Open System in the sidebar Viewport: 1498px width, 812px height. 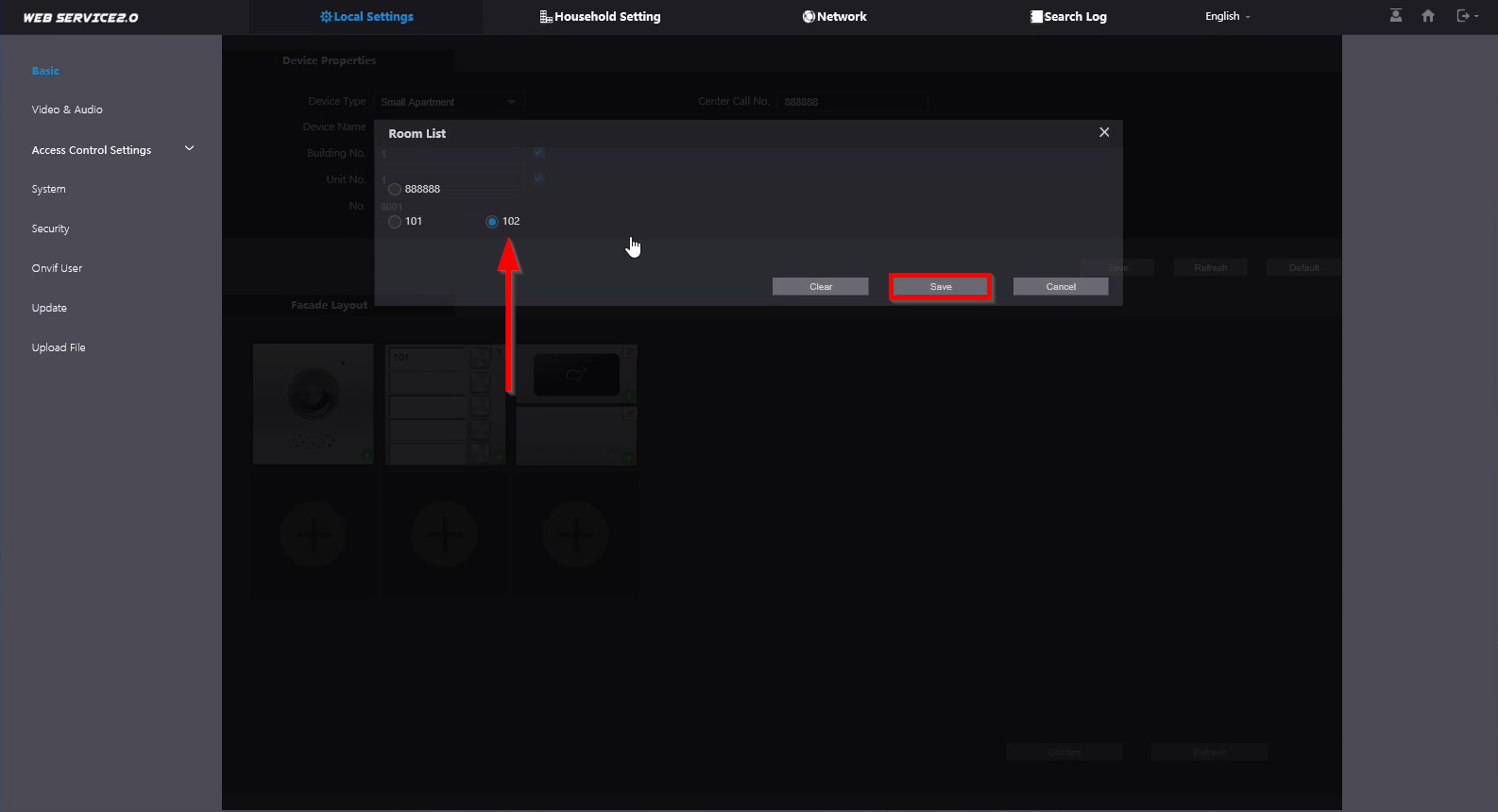[x=48, y=189]
